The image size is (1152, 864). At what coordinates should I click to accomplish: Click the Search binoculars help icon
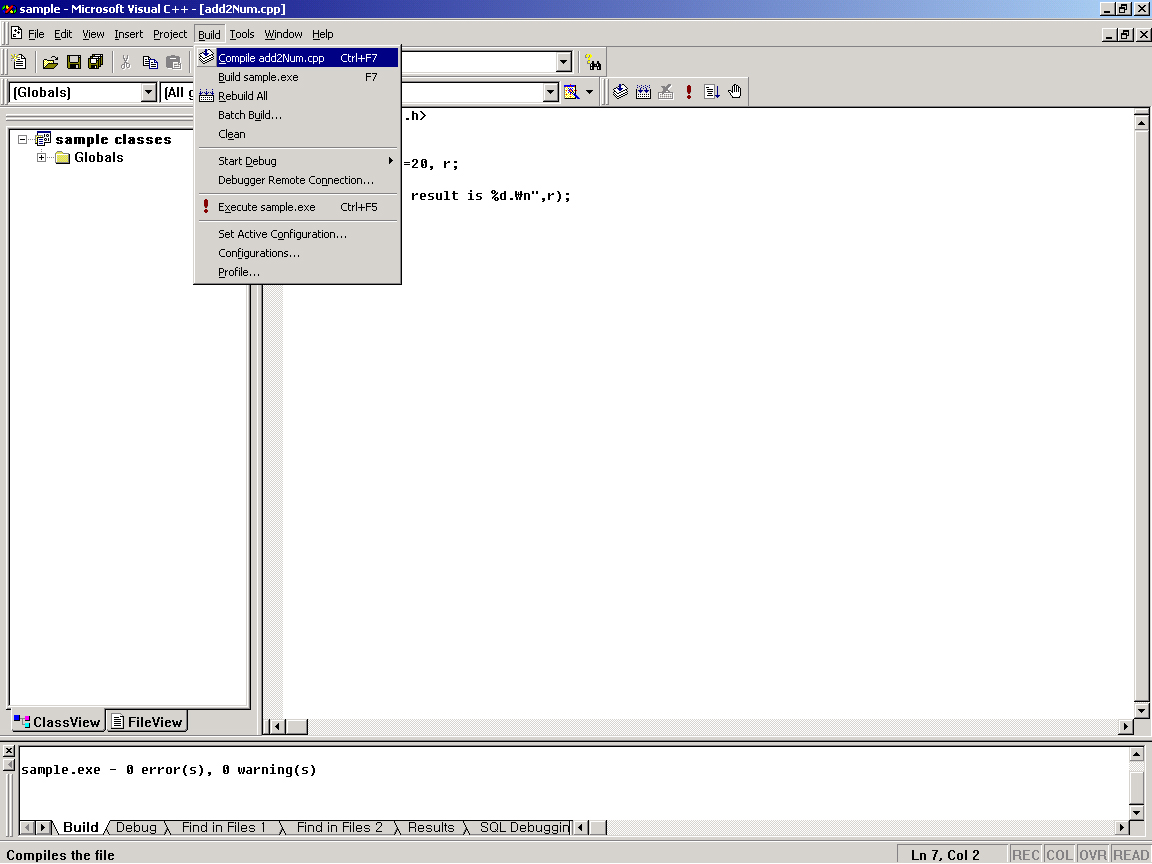(x=593, y=62)
